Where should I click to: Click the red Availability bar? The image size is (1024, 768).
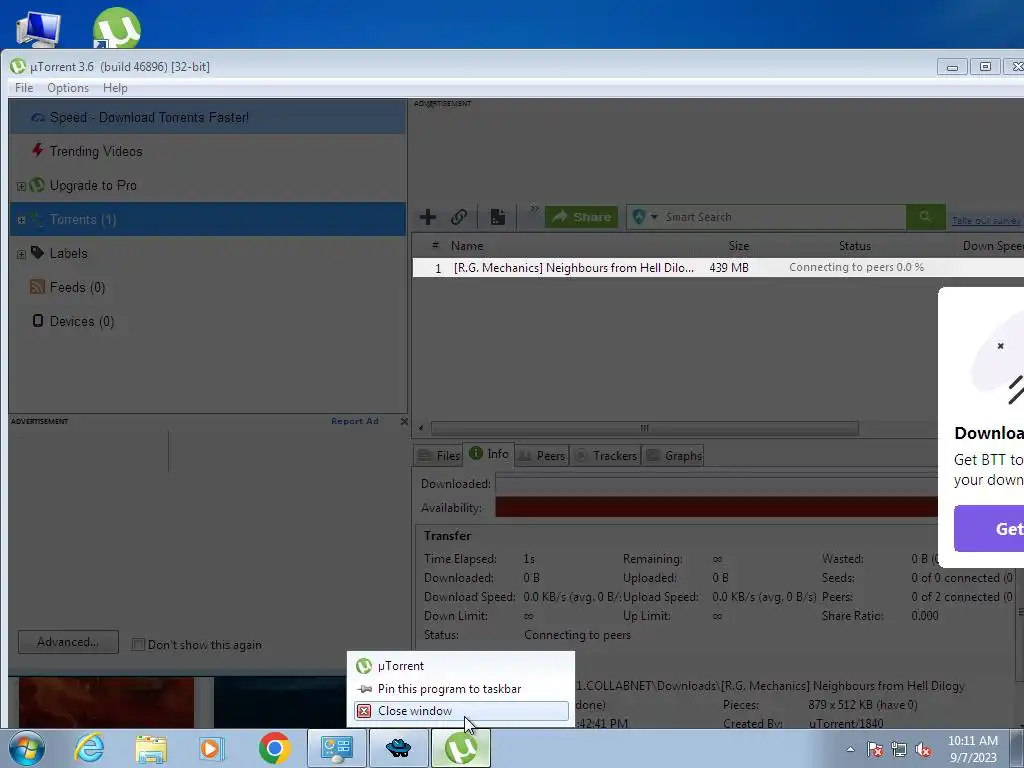[x=717, y=507]
